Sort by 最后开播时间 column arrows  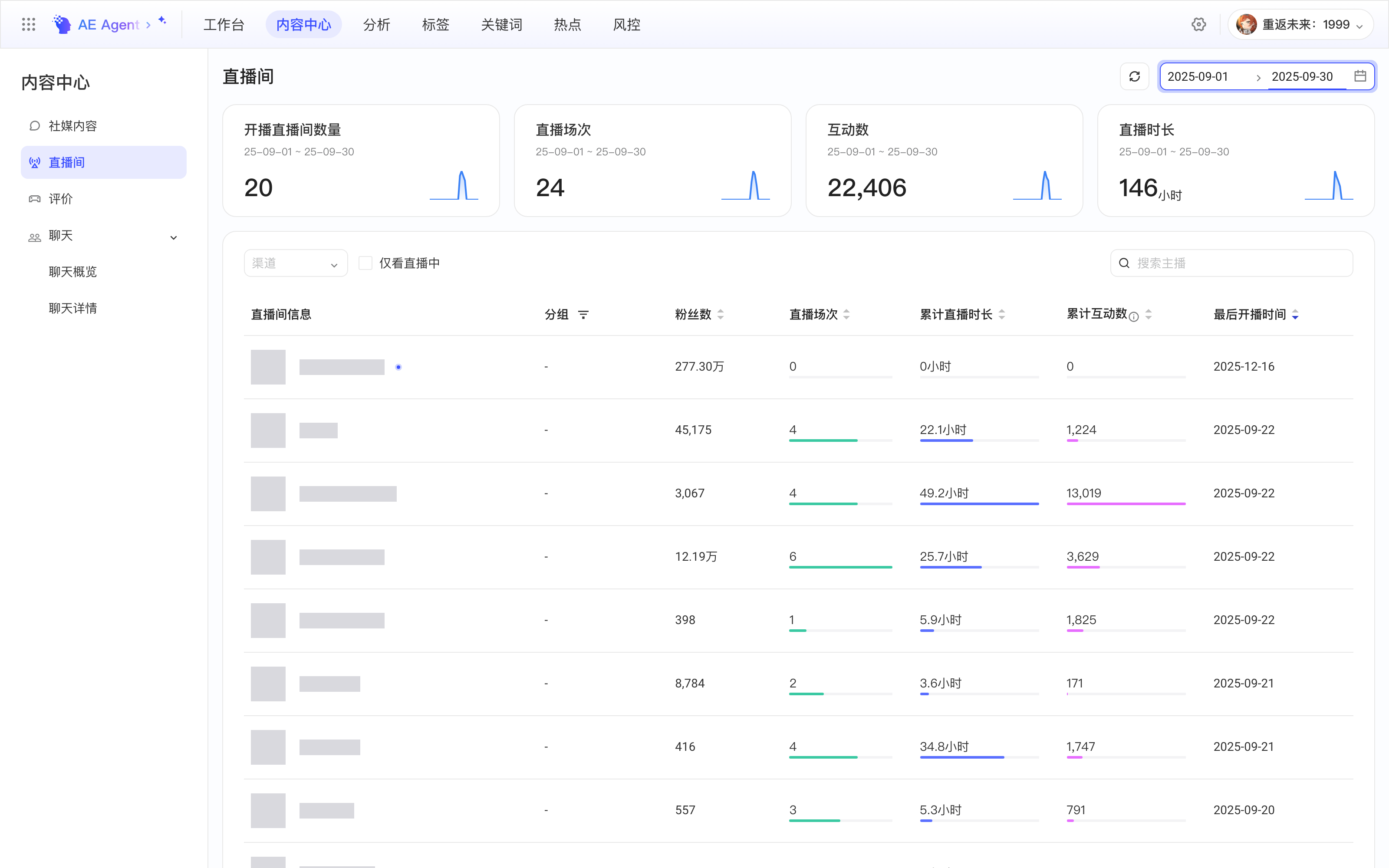click(1295, 315)
